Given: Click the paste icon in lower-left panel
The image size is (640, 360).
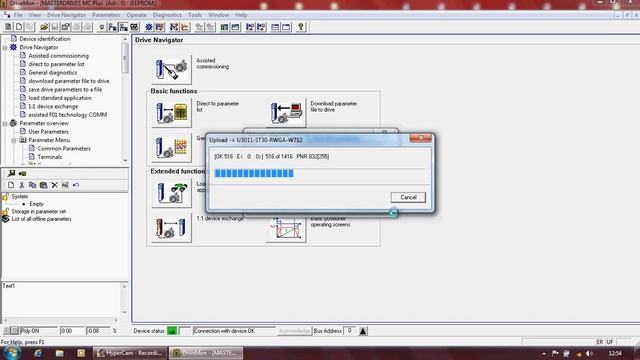Looking at the screenshot, I should (43, 185).
